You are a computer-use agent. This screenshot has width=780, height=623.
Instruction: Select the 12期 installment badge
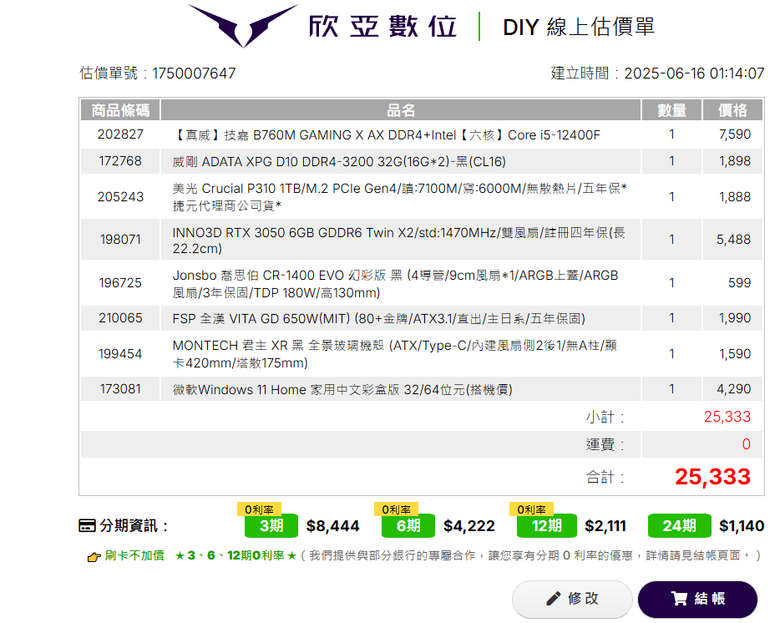[547, 526]
